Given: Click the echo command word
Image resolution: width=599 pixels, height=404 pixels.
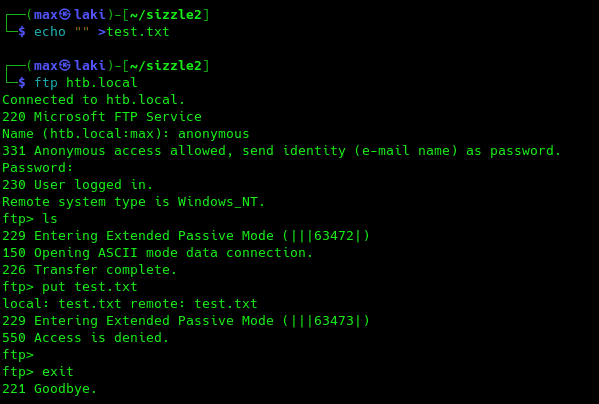Looking at the screenshot, I should [x=50, y=32].
